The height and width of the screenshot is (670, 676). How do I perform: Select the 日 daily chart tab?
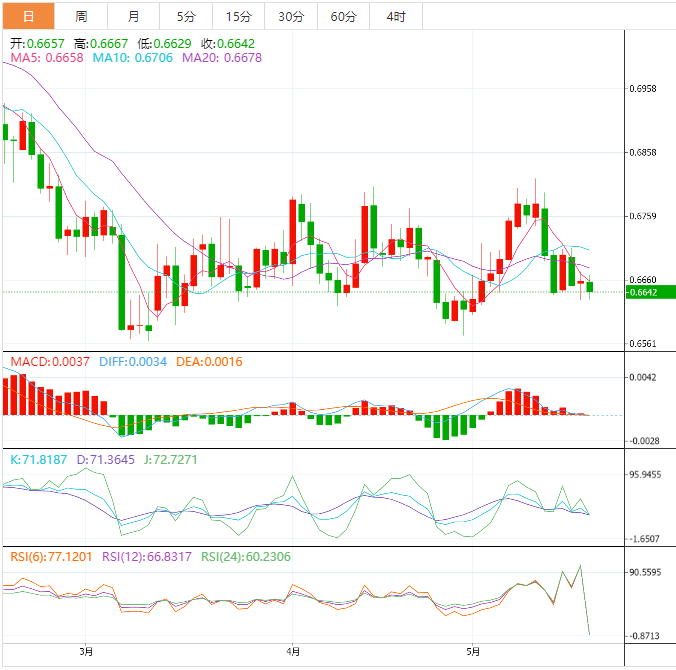pos(27,16)
